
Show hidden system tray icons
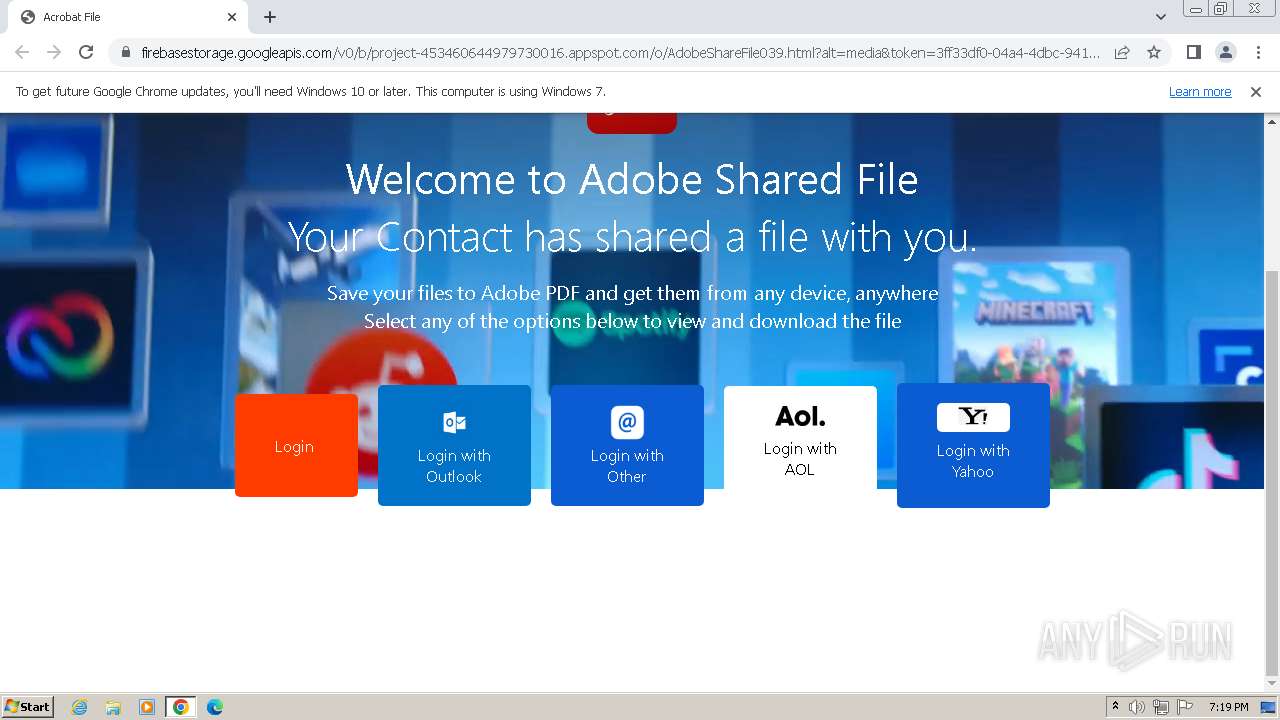(x=1115, y=707)
